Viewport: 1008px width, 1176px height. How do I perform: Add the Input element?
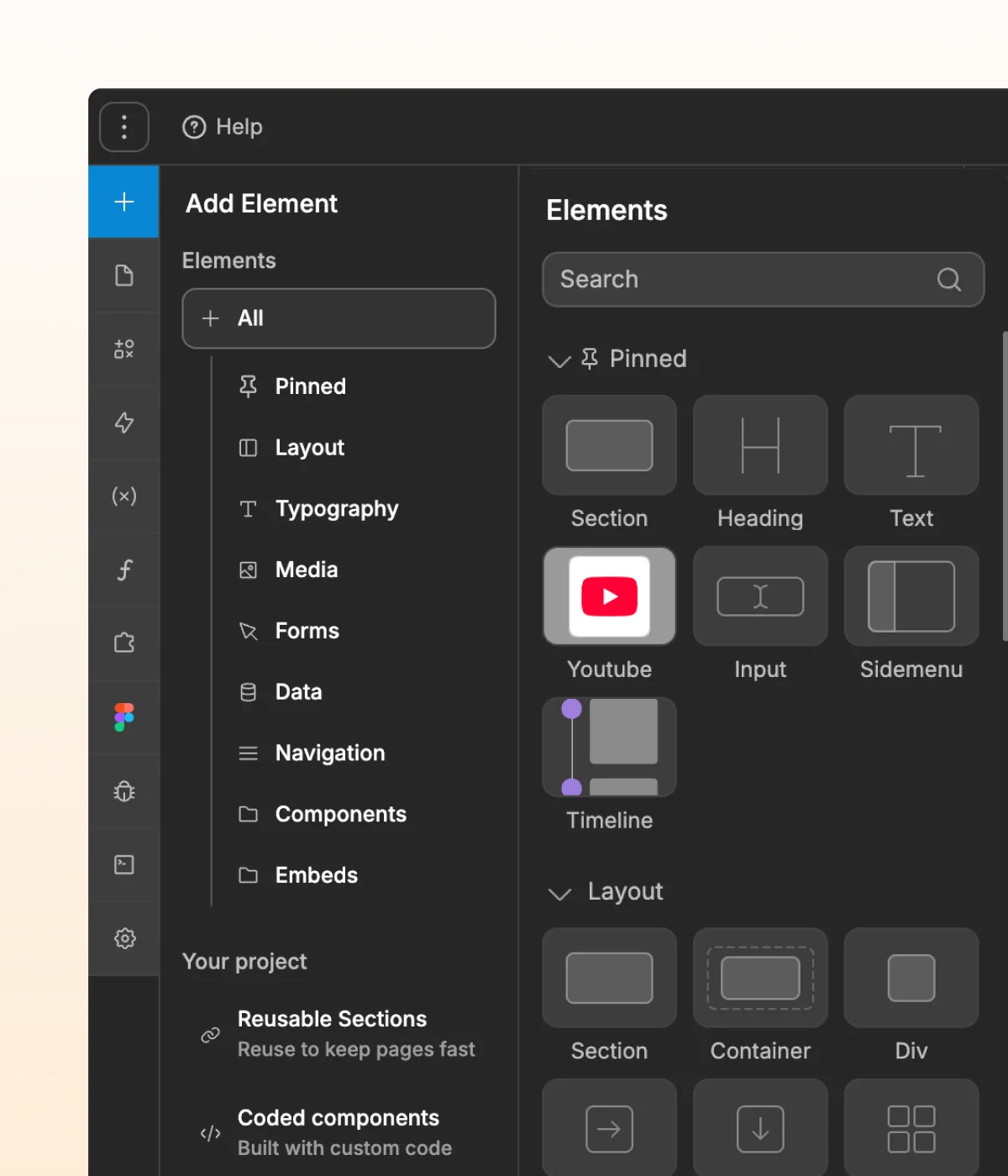[x=760, y=596]
